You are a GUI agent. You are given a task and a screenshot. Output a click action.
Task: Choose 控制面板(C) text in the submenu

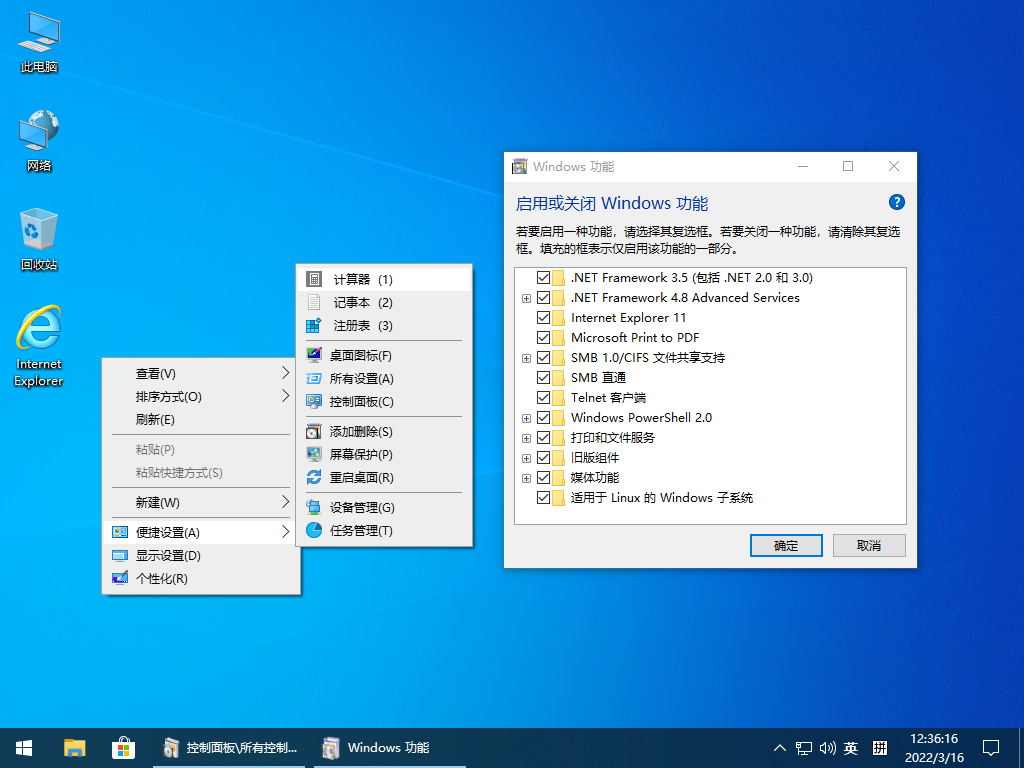(x=361, y=402)
